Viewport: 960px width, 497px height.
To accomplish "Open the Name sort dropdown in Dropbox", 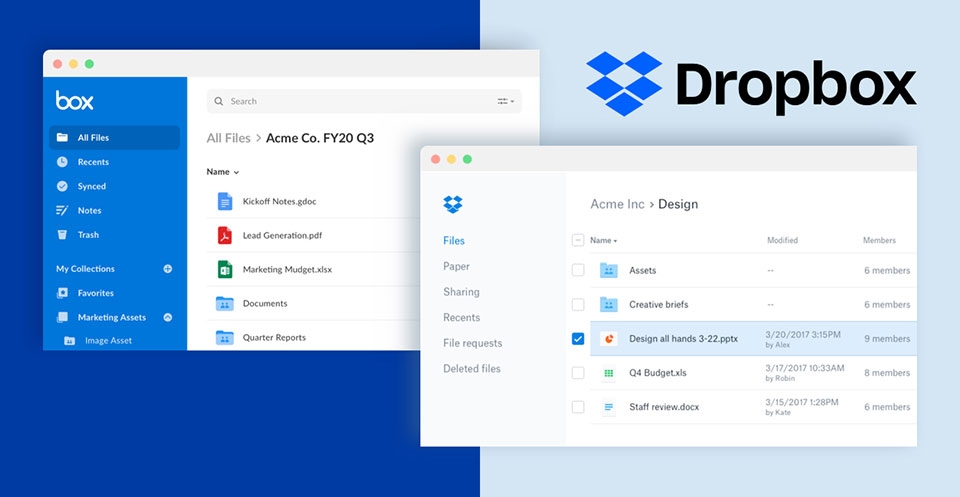I will pyautogui.click(x=604, y=241).
